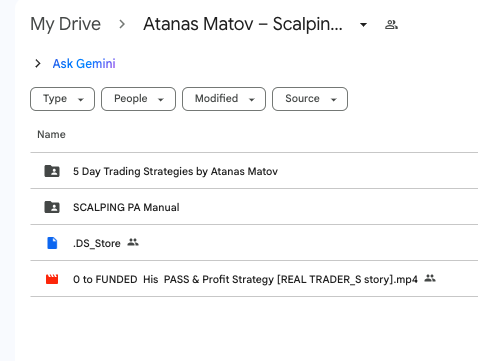Open the People filter dropdown
The image size is (478, 361).
(138, 99)
